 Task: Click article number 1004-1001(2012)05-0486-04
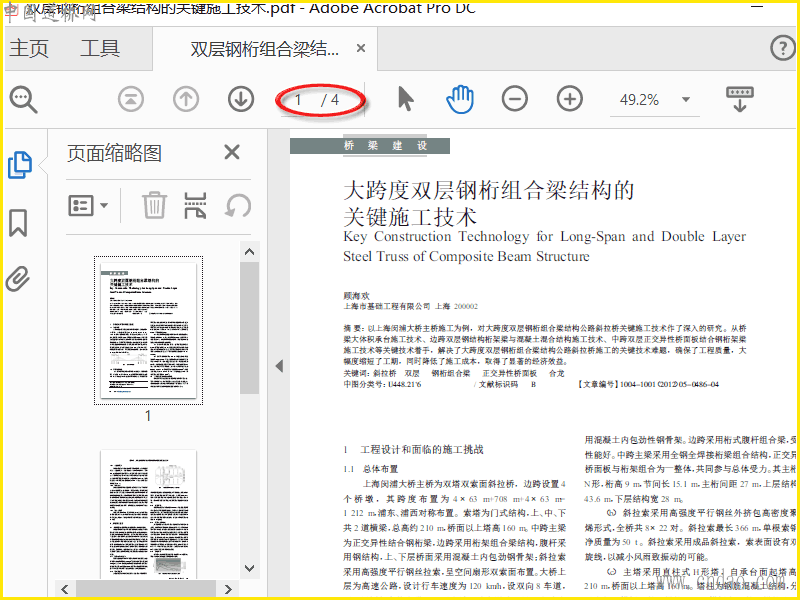click(669, 384)
